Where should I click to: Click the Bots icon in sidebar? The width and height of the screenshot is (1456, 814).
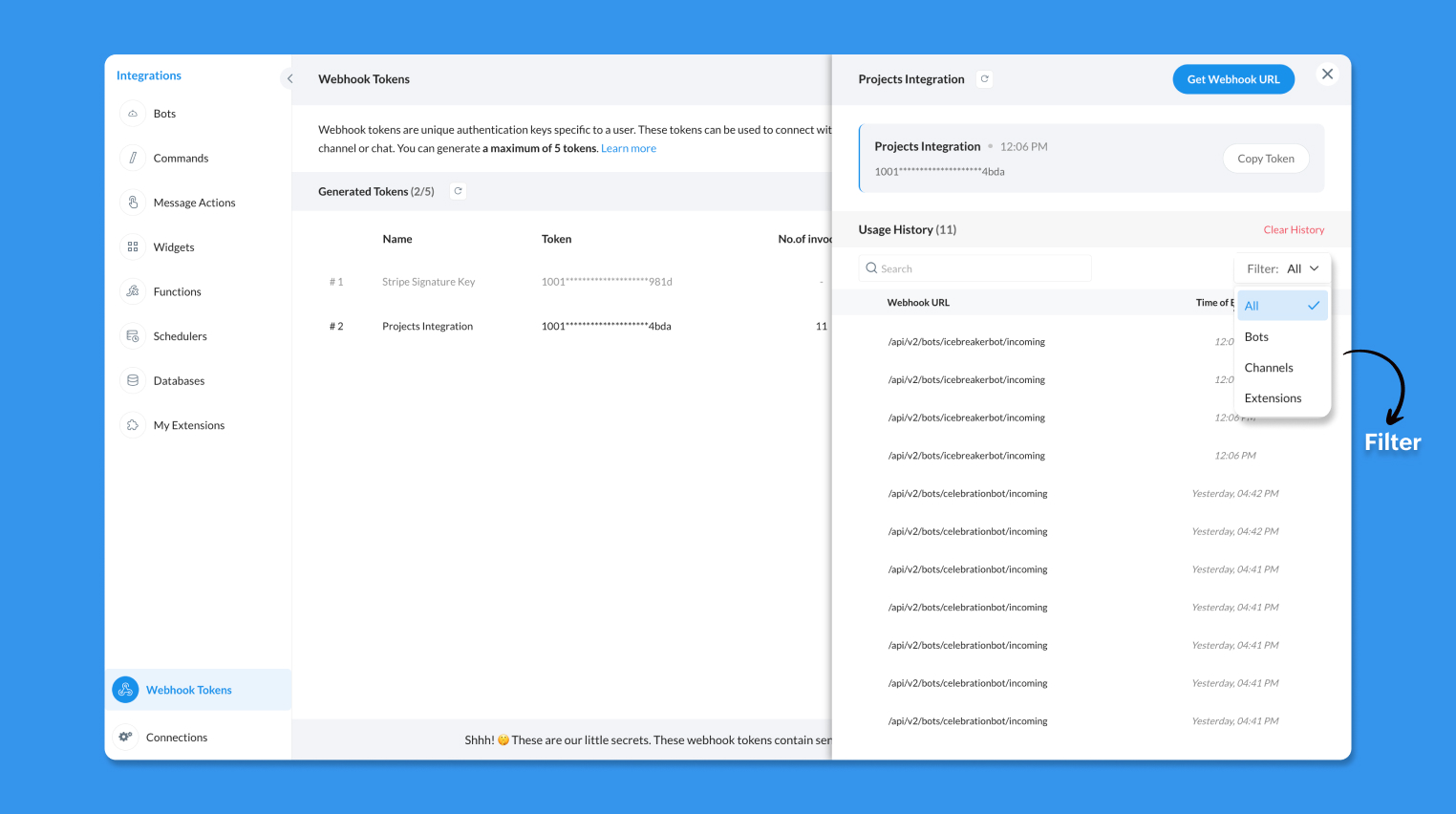point(133,114)
